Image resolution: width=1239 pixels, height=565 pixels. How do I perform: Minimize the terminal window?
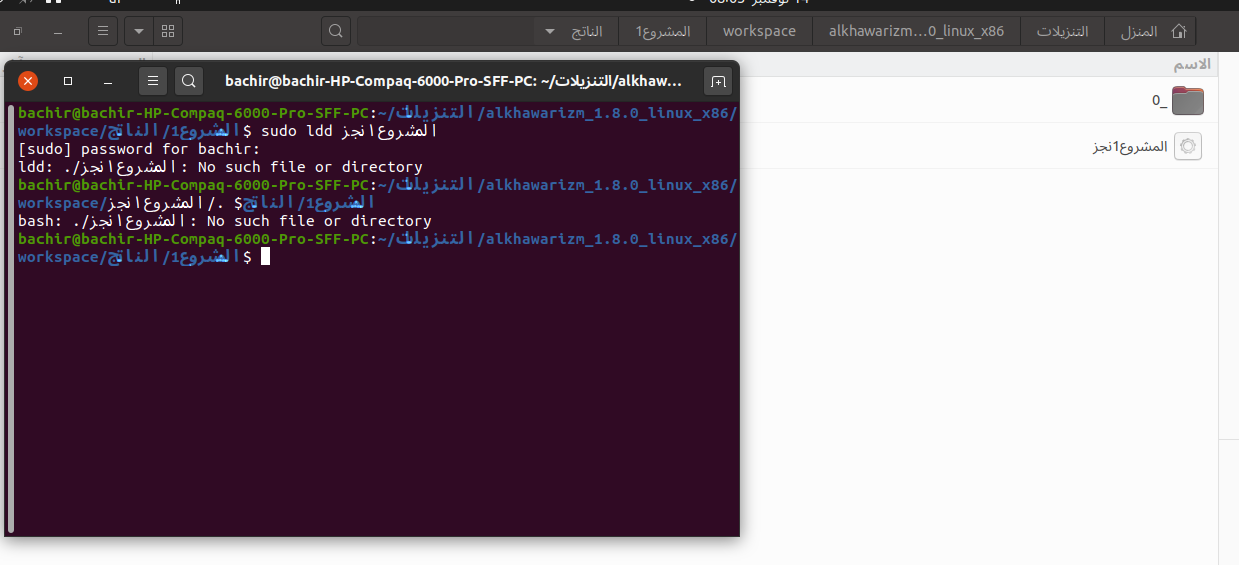pyautogui.click(x=108, y=81)
